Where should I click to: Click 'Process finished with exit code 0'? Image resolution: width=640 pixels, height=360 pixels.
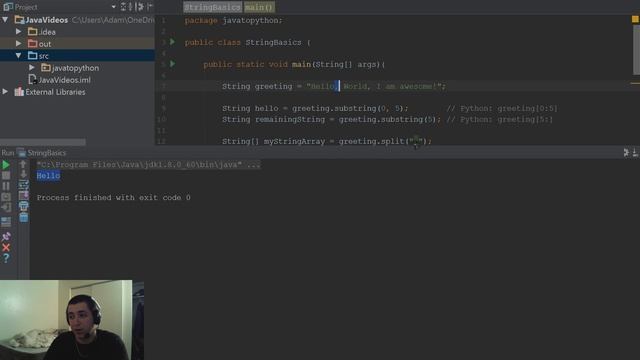pos(113,198)
